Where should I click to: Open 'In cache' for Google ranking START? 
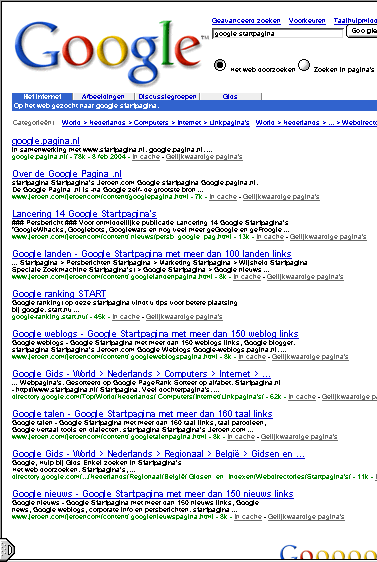click(126, 317)
